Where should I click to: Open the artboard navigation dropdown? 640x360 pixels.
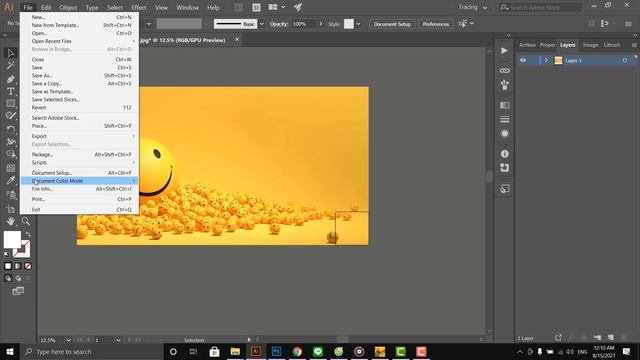118,340
